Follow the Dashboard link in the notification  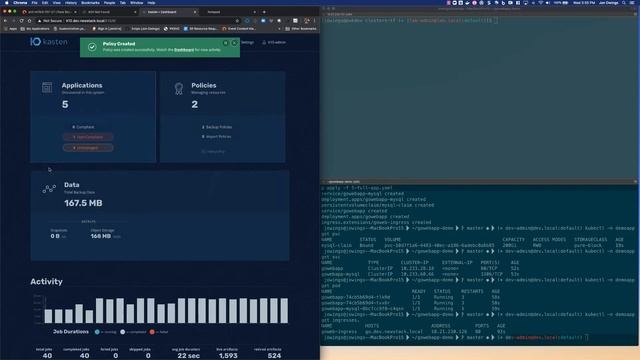[x=184, y=50]
